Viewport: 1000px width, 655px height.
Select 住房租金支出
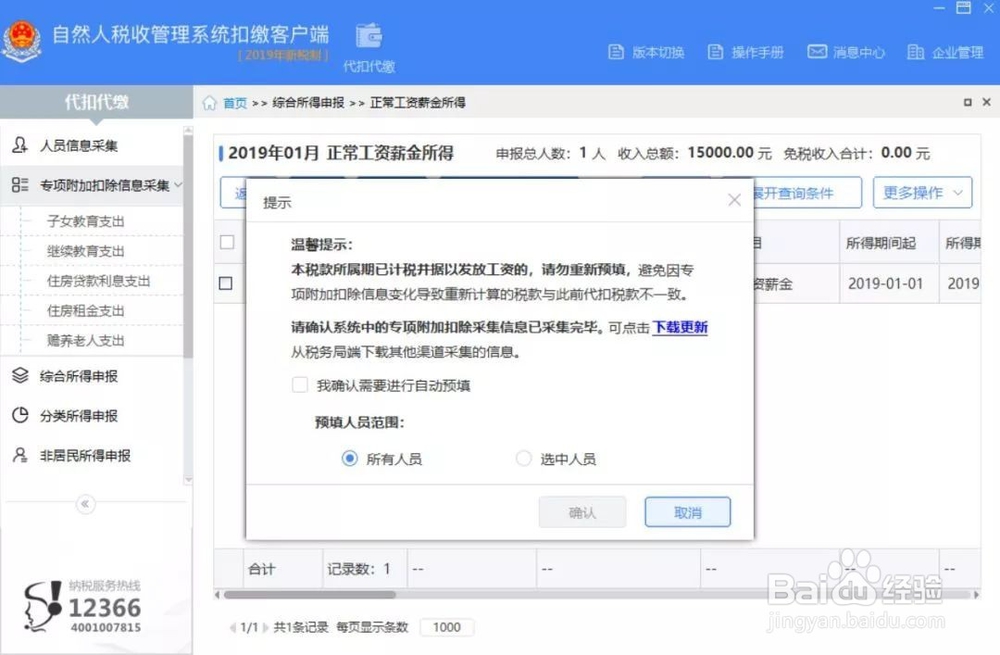pyautogui.click(x=85, y=311)
